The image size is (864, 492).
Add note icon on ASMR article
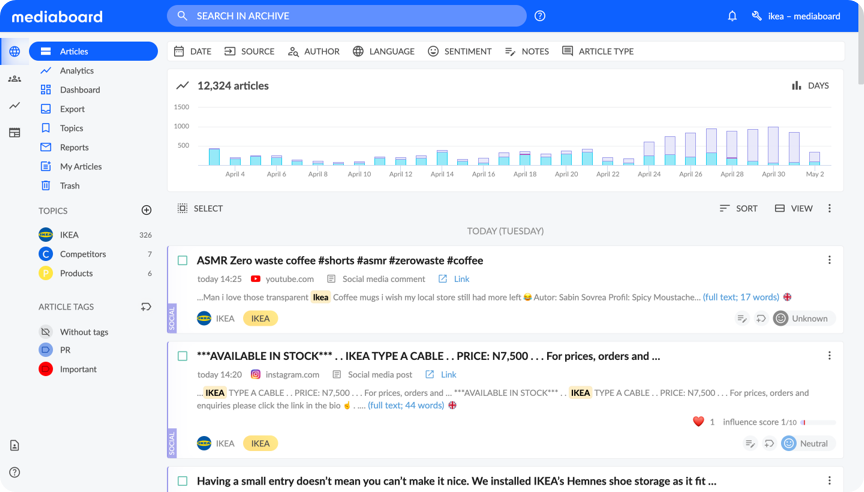[x=742, y=318]
